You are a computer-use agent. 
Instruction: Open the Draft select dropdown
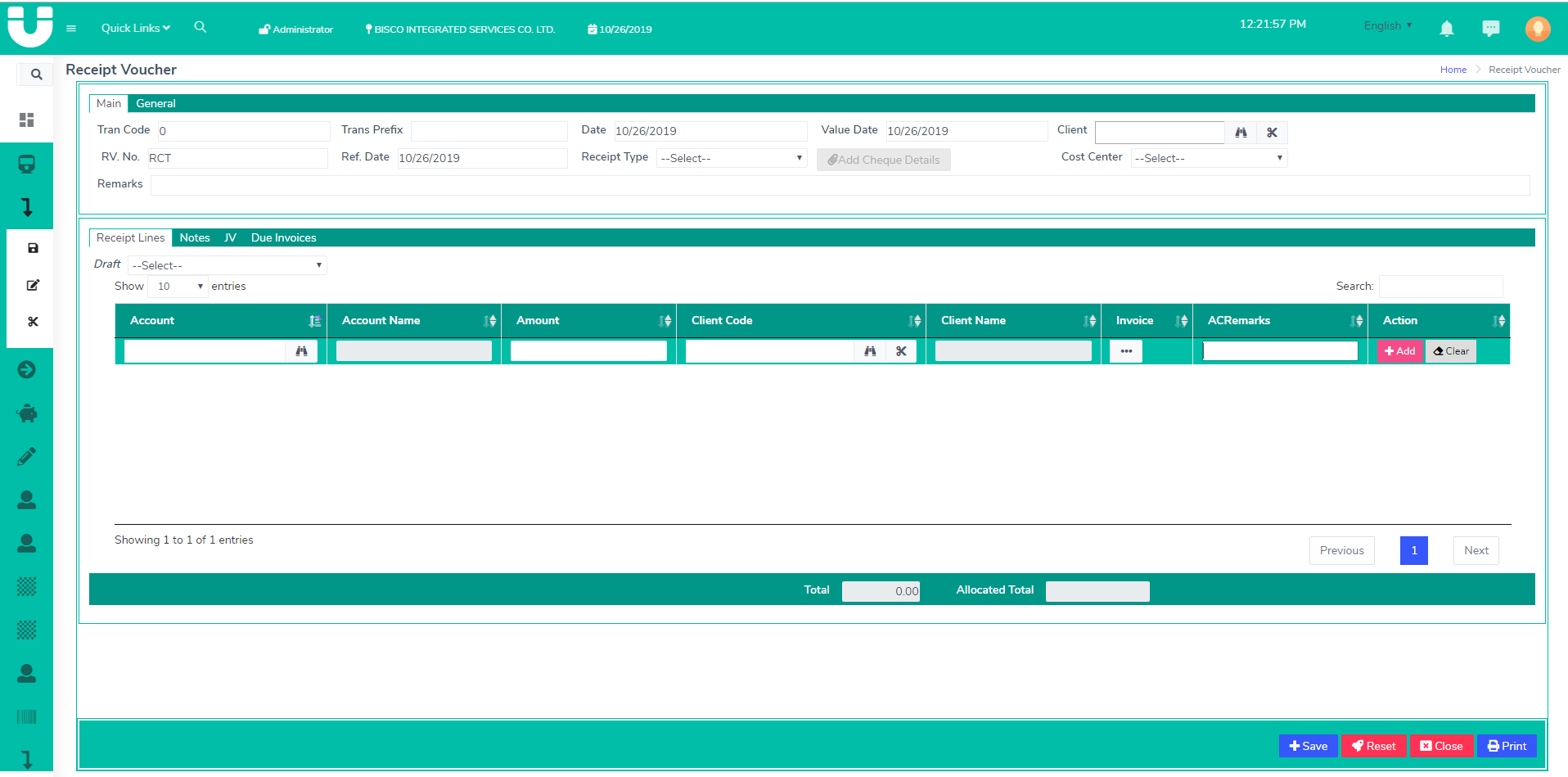(x=227, y=265)
